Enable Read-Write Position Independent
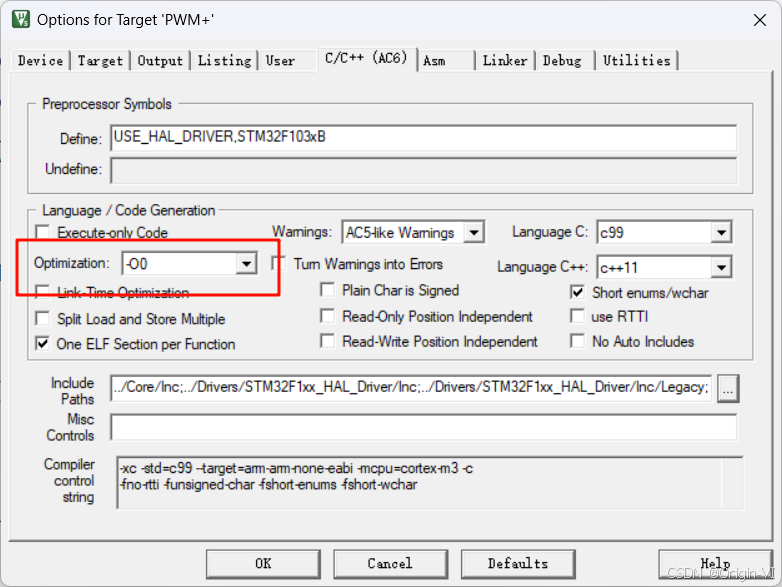 click(328, 341)
